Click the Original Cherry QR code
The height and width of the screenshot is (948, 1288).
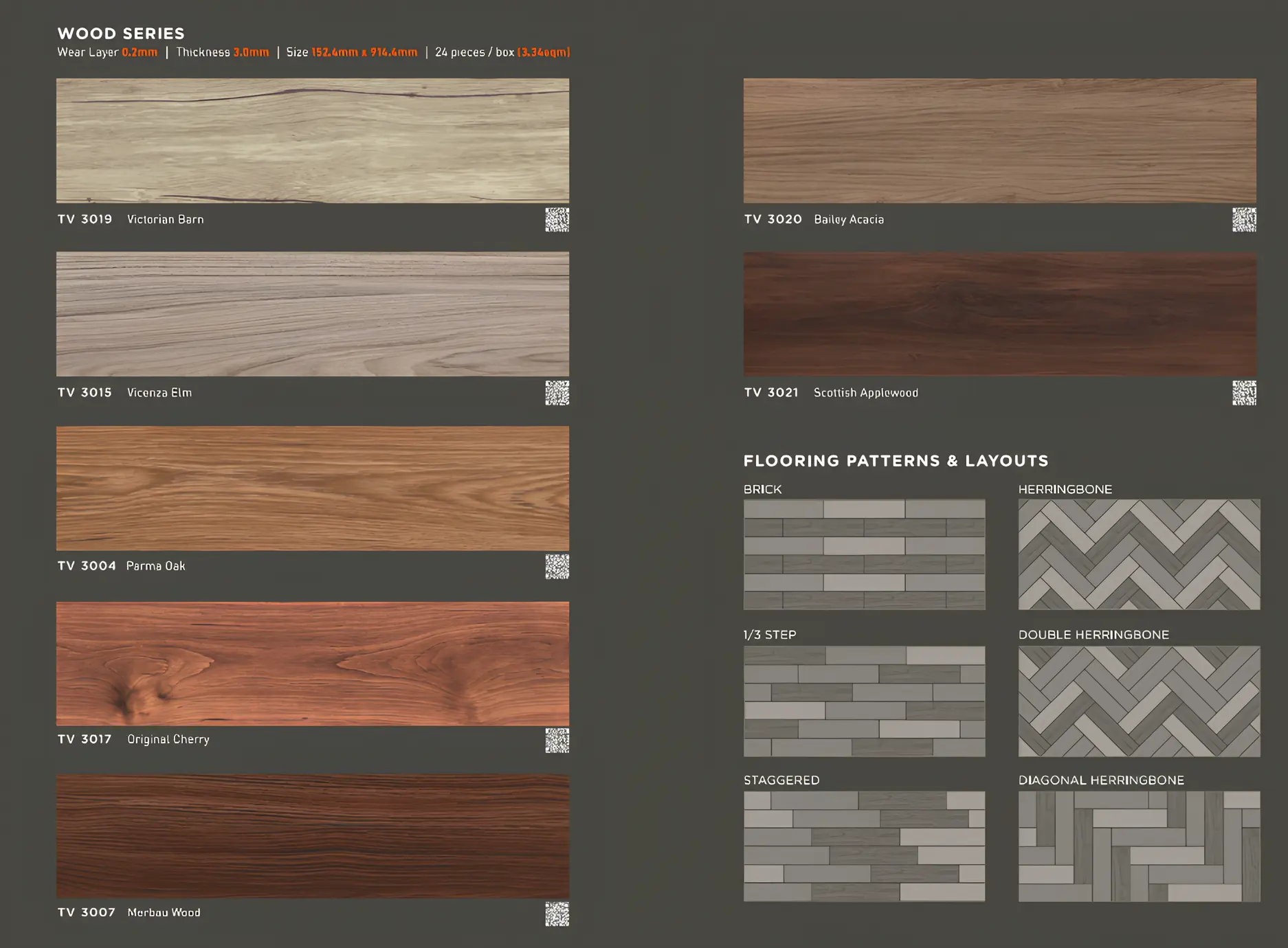[x=557, y=741]
